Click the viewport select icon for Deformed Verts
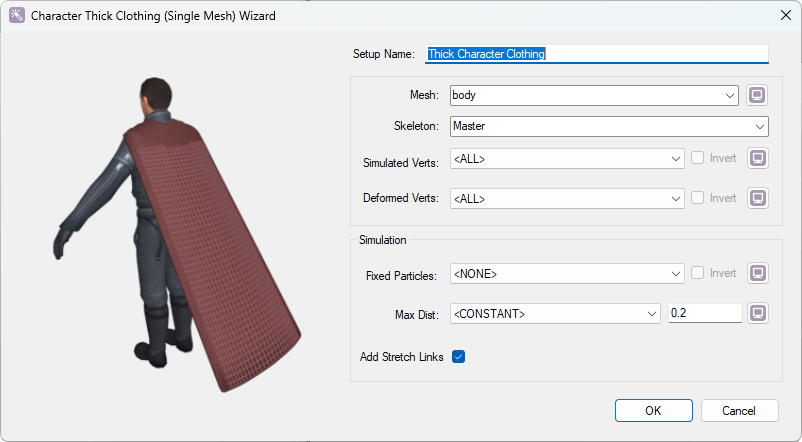Image resolution: width=802 pixels, height=442 pixels. click(x=758, y=198)
